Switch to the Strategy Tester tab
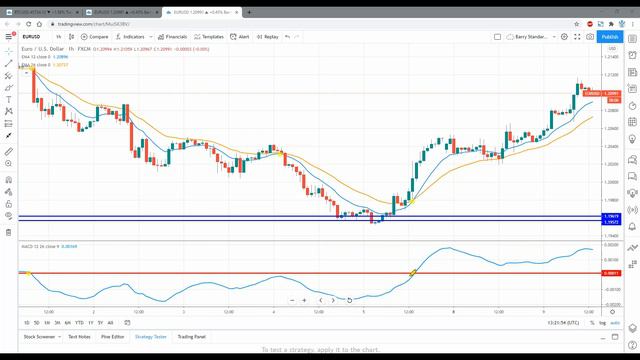Viewport: 640px width, 360px height. click(x=151, y=337)
